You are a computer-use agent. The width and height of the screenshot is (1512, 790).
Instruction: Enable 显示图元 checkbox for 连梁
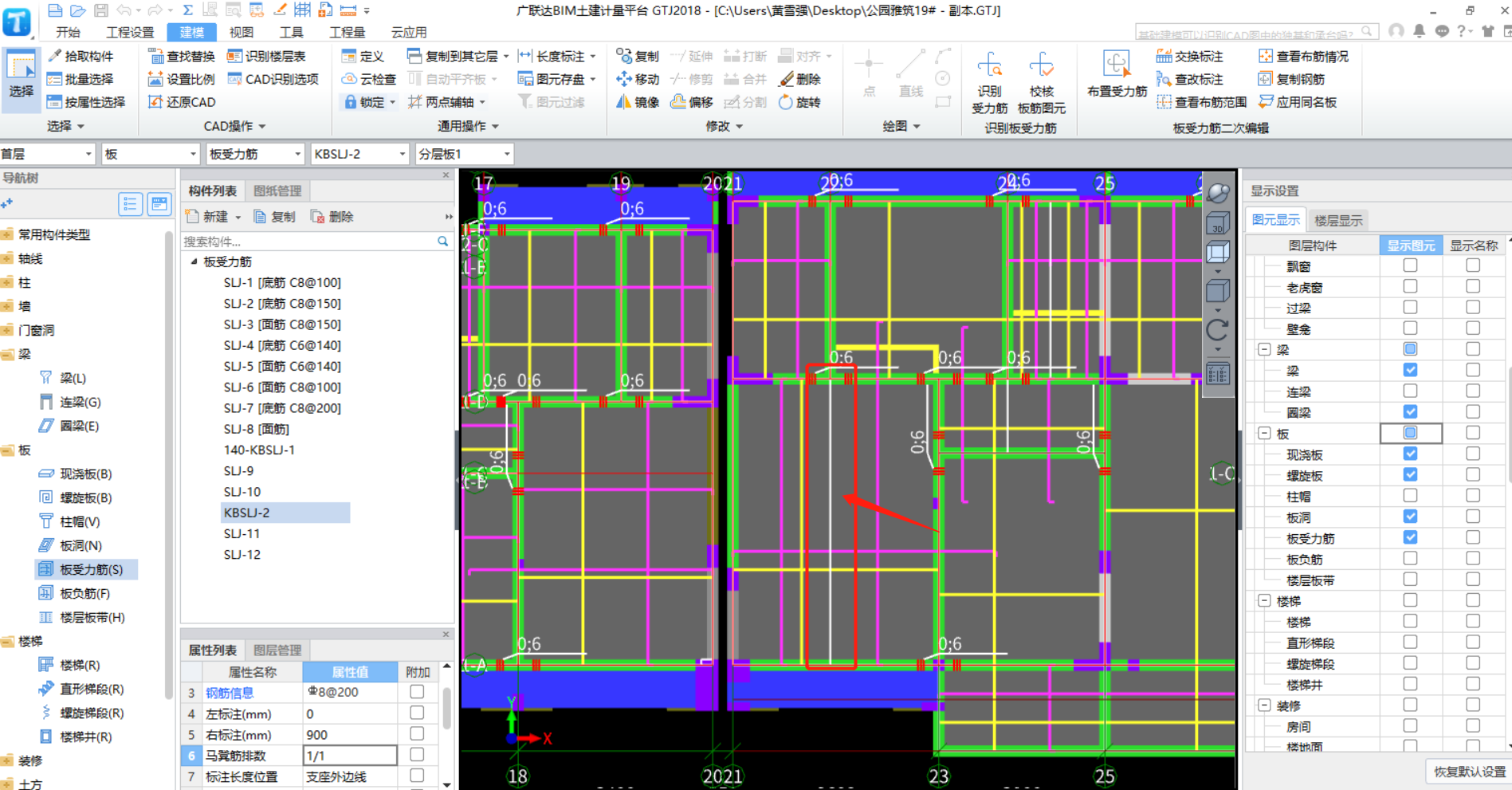point(1410,391)
